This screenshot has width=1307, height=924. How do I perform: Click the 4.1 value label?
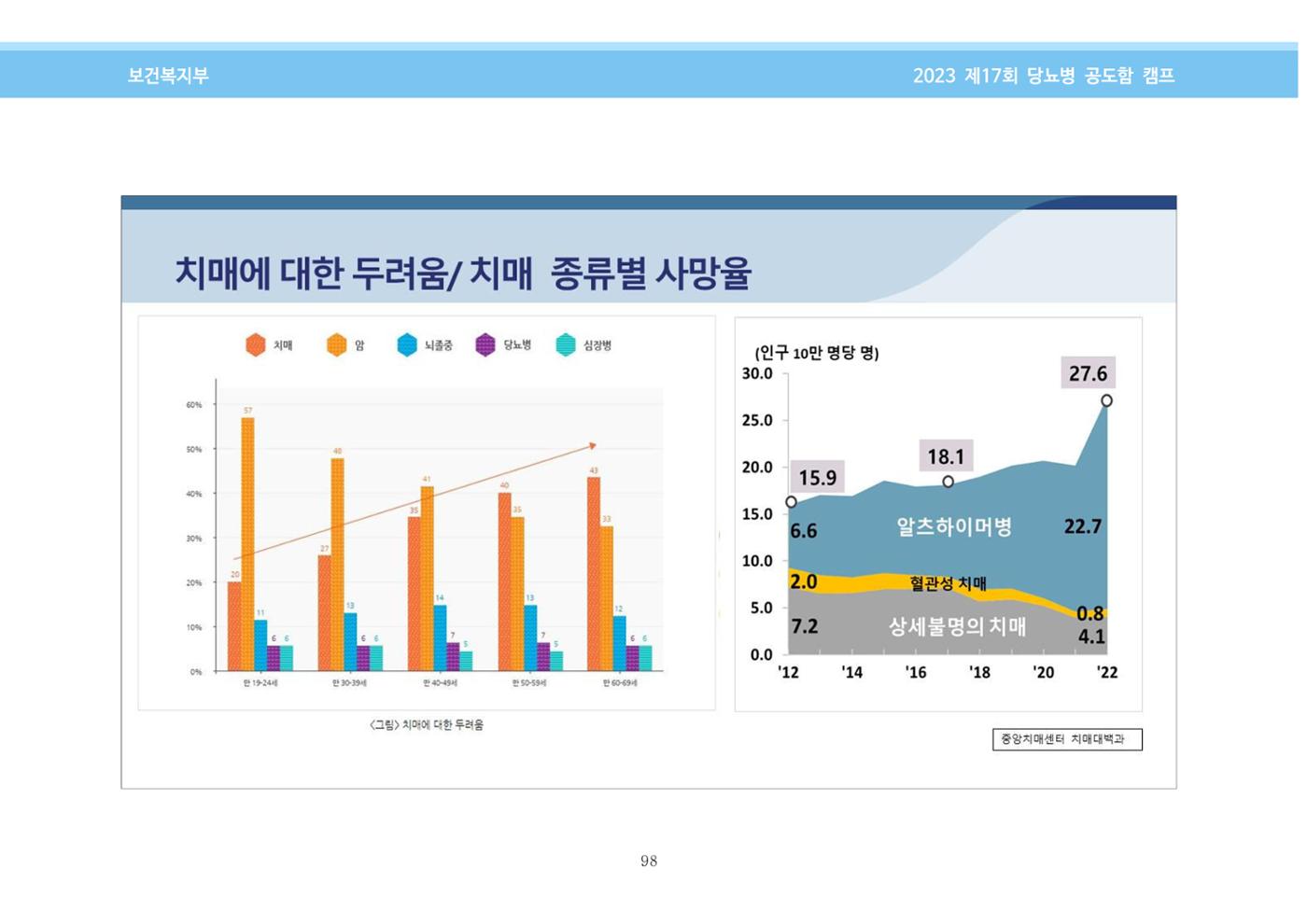point(1091,637)
